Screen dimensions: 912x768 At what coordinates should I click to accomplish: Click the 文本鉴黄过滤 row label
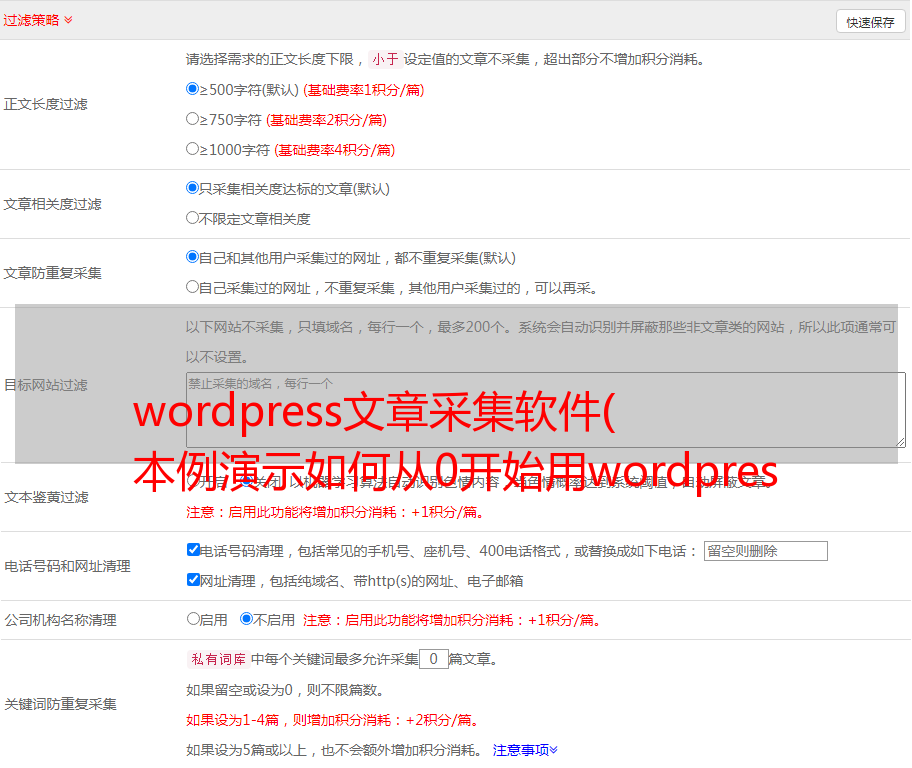[47, 497]
